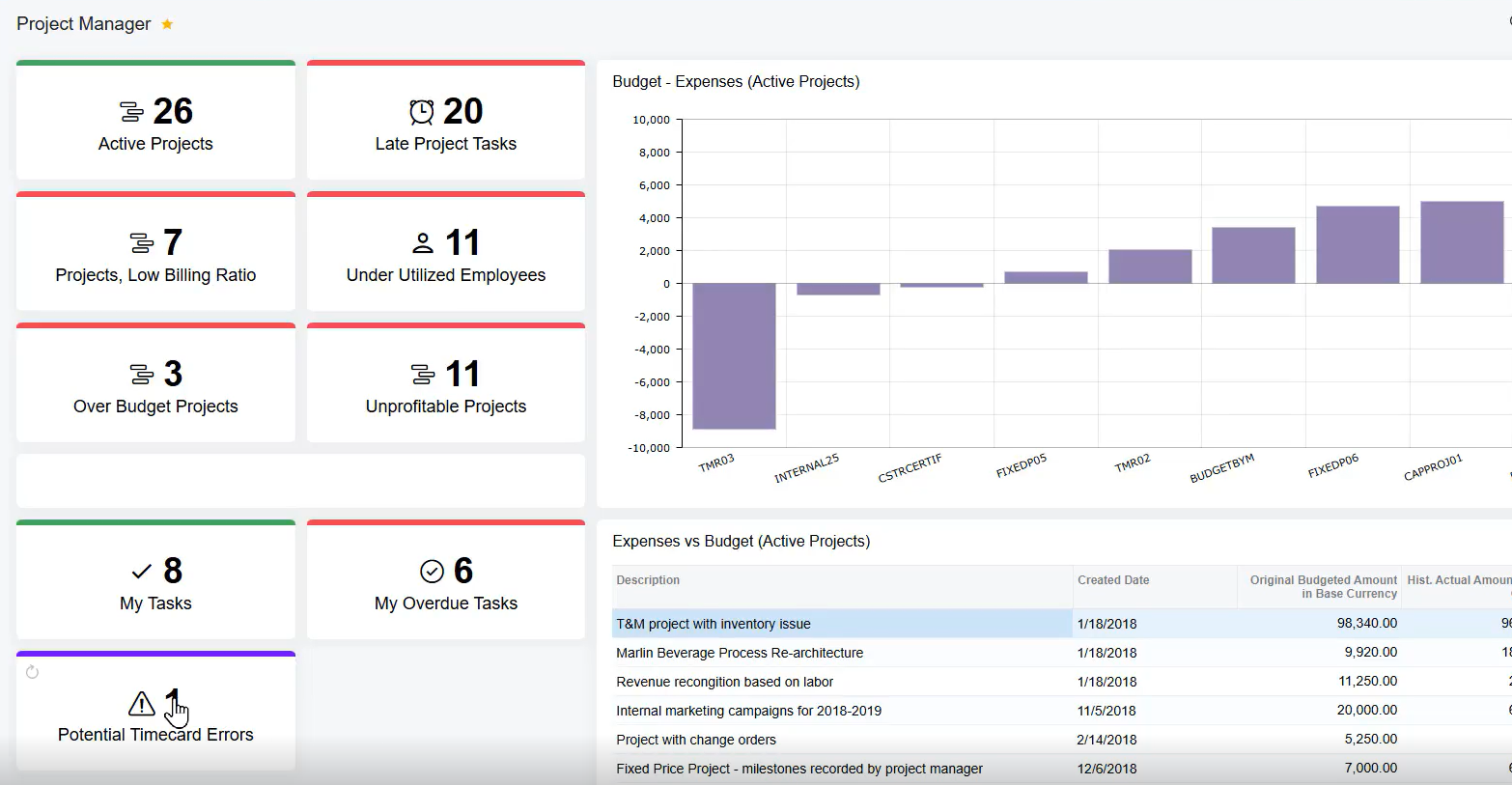Click the warning triangle on Potential Timecard Errors

(142, 703)
